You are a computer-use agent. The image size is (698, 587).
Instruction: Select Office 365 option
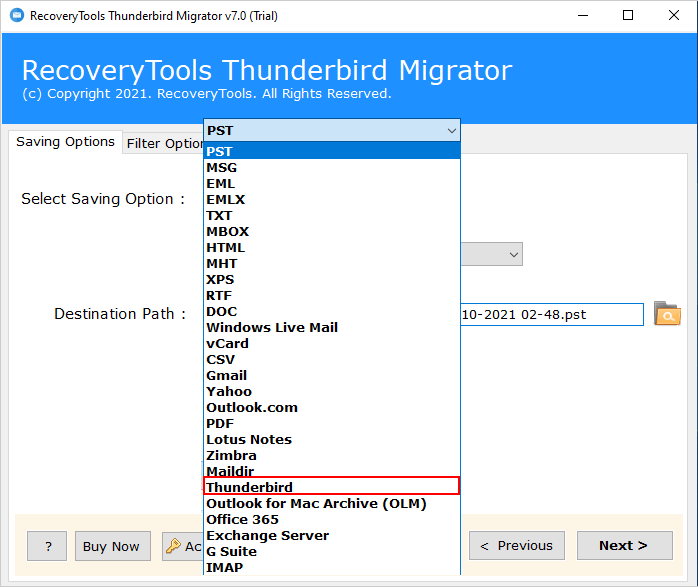(332, 520)
